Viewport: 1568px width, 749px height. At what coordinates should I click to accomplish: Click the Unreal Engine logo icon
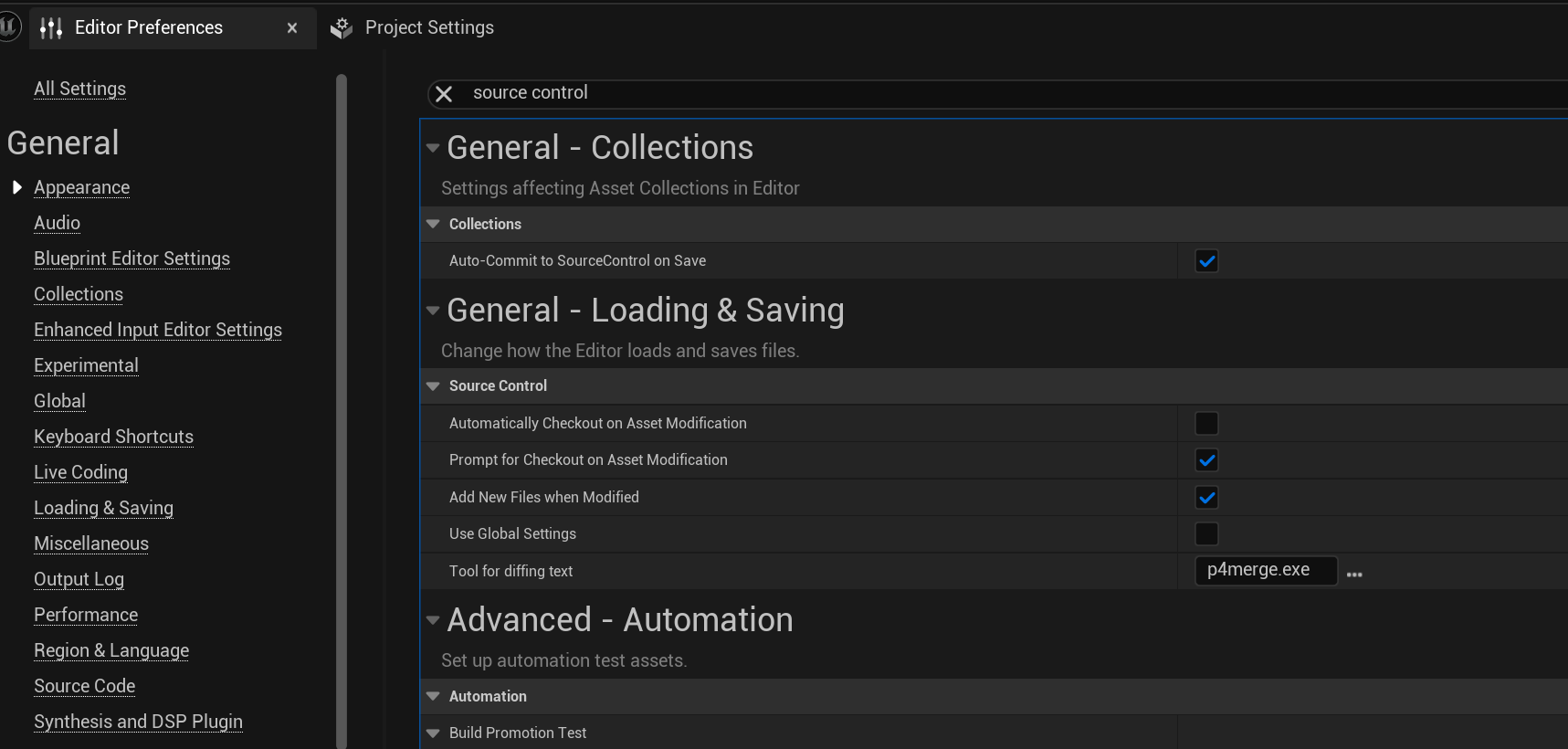8,26
